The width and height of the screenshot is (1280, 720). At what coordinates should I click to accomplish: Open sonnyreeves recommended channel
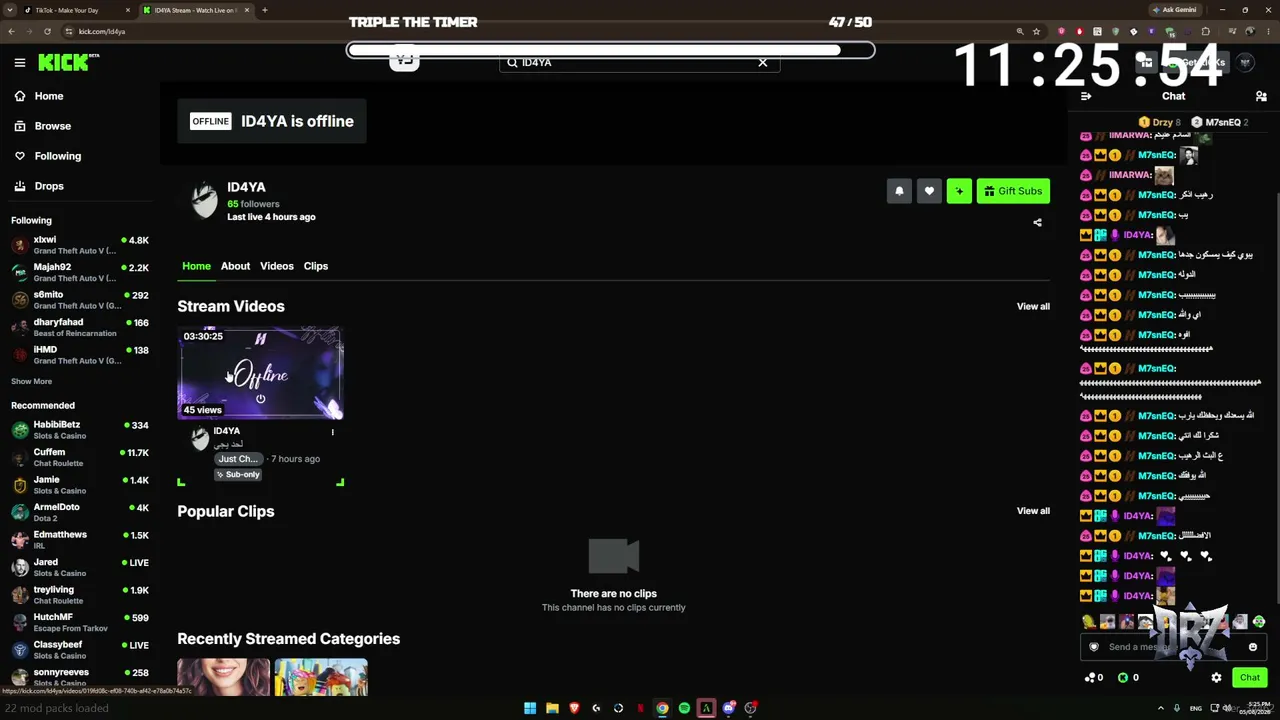click(80, 677)
